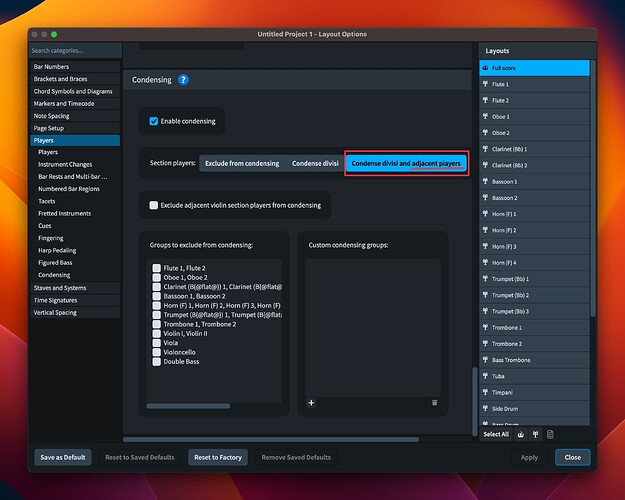The width and height of the screenshot is (625, 500).
Task: Select all custom score layouts icon
Action: (x=550, y=434)
